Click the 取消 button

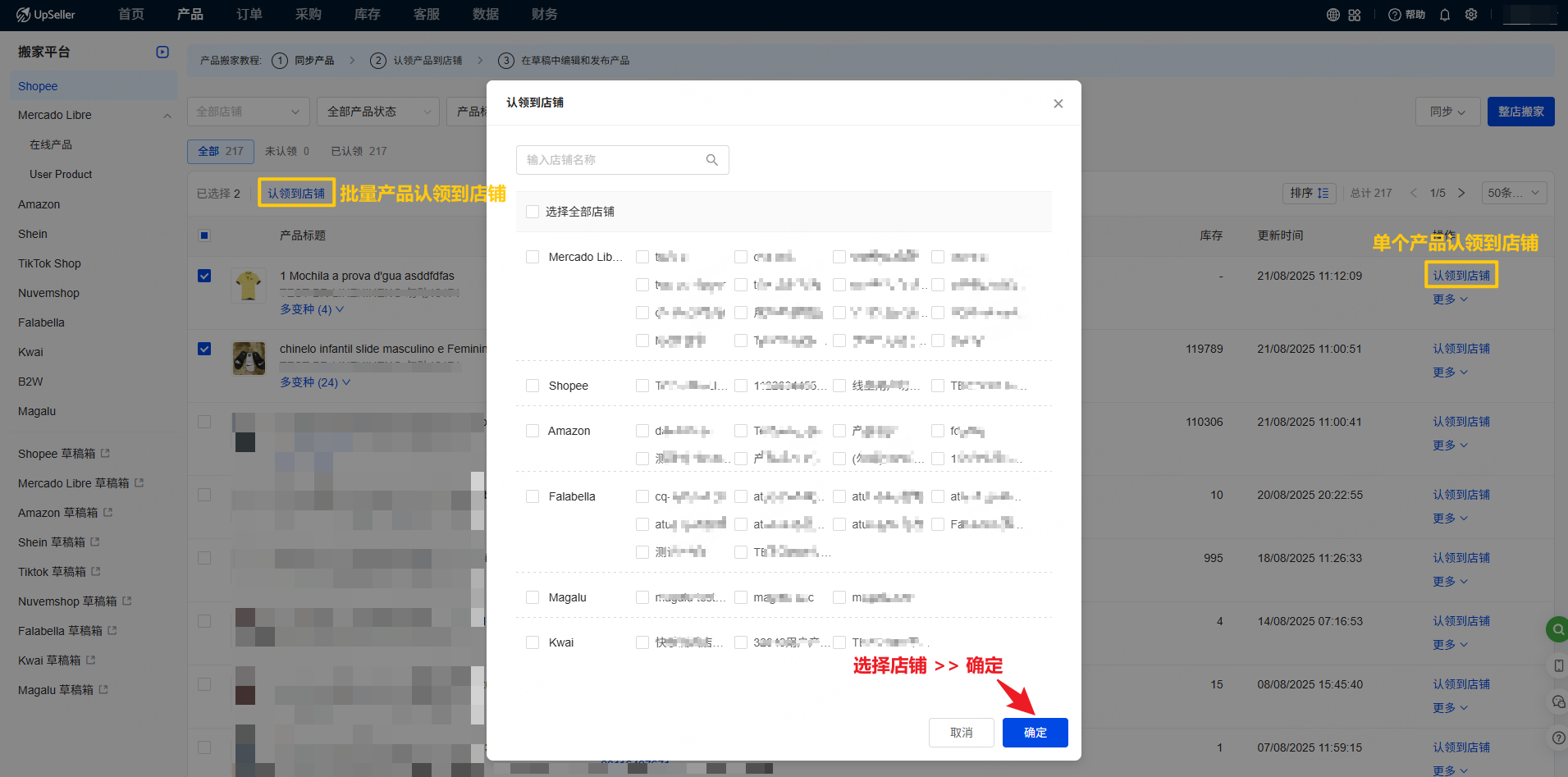click(x=962, y=733)
